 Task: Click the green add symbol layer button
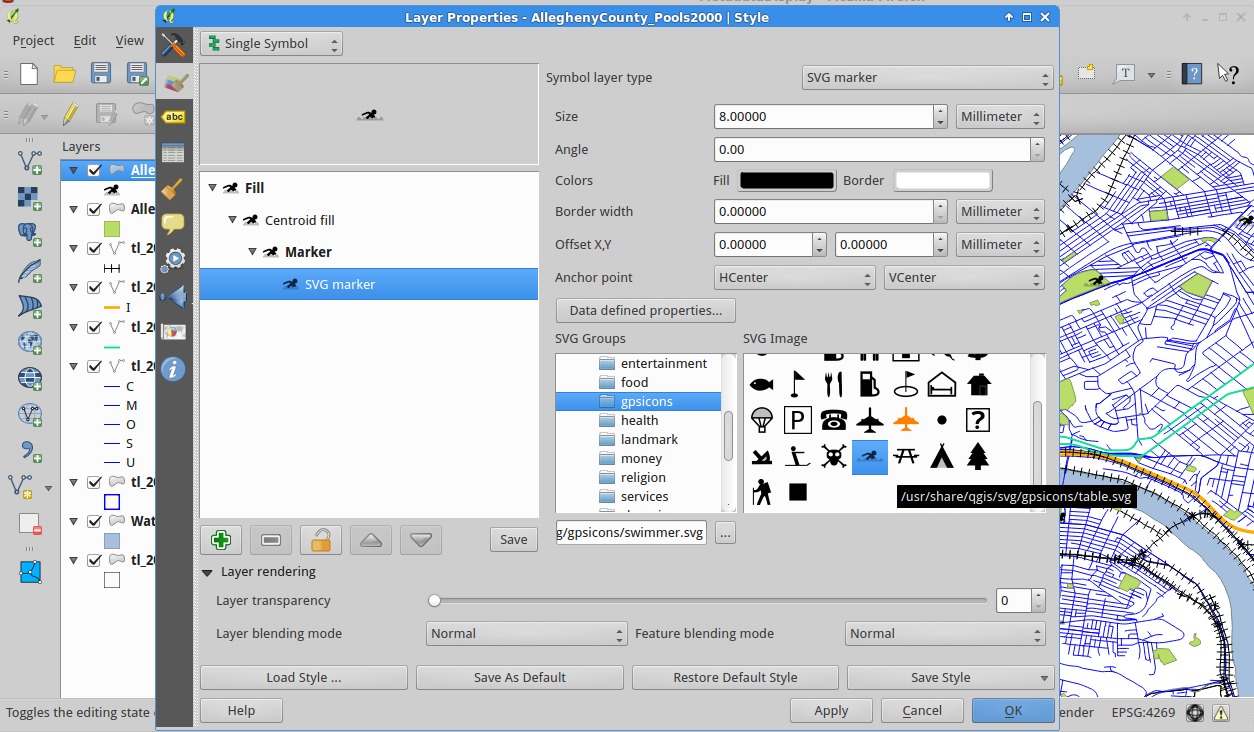coord(221,540)
